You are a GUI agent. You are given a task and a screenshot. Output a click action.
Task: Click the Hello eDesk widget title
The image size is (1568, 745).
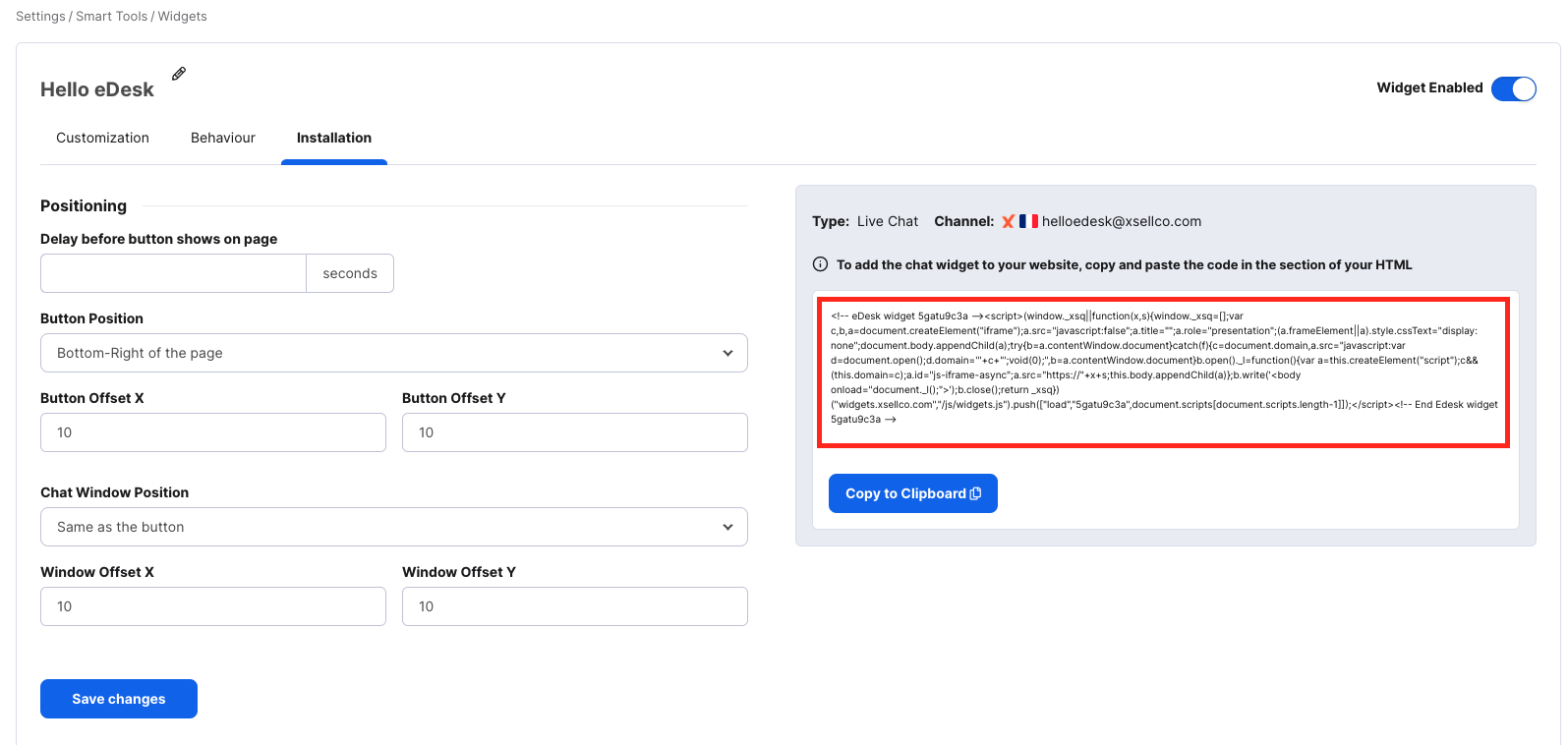97,89
